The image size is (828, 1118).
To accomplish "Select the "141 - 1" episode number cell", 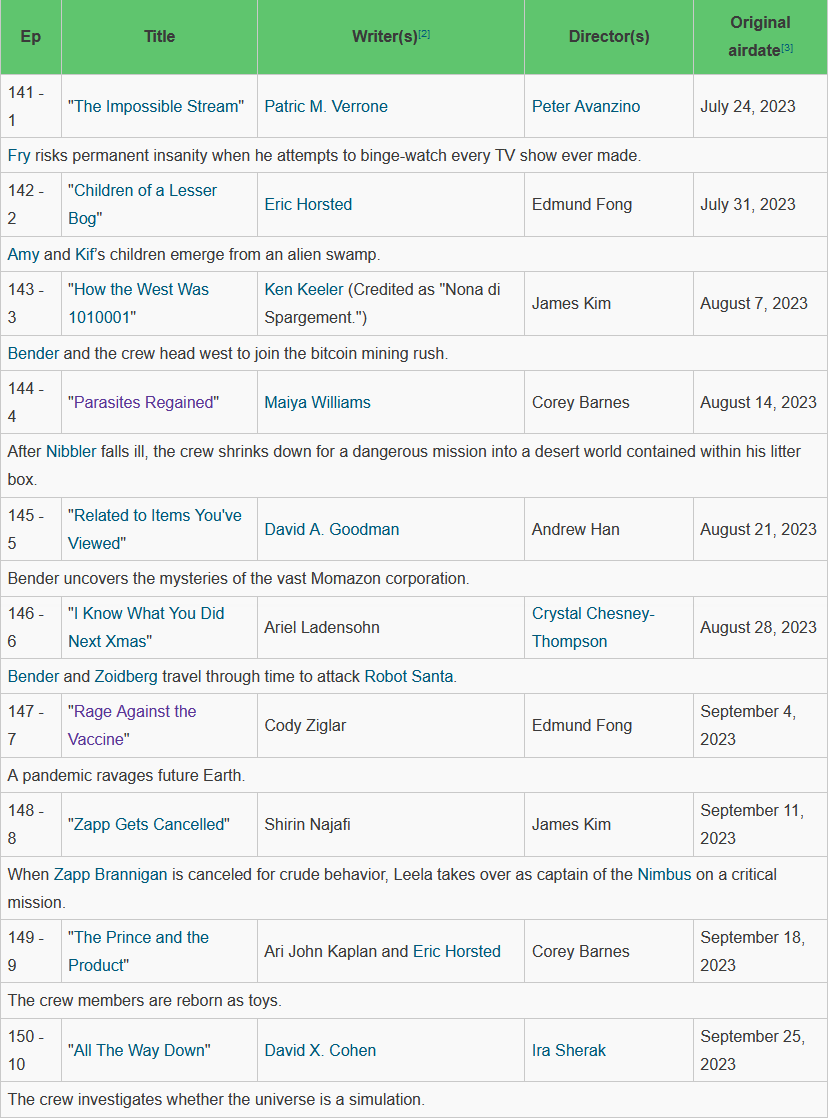I will point(31,106).
